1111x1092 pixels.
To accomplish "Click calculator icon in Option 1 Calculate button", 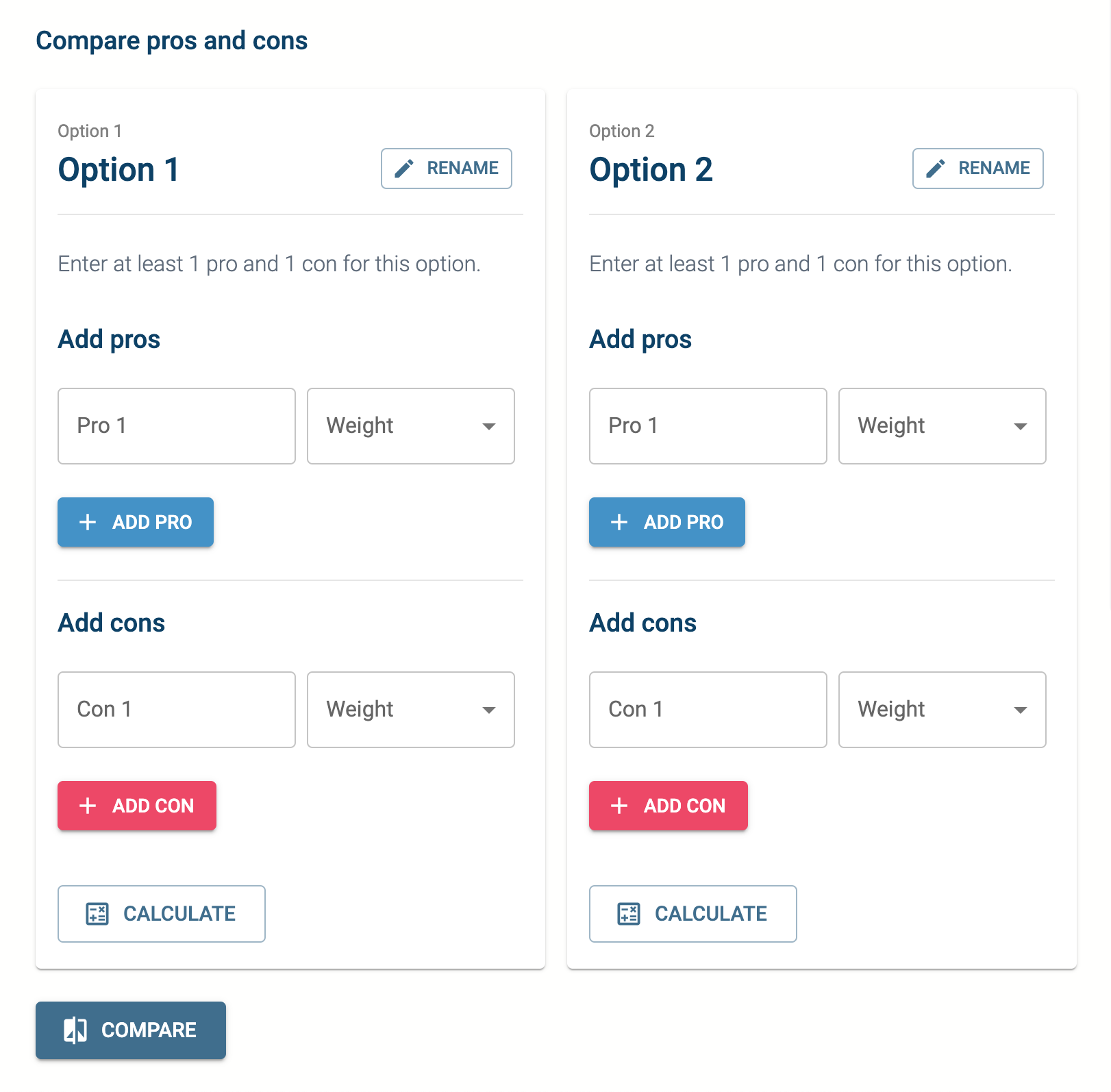I will tap(97, 914).
